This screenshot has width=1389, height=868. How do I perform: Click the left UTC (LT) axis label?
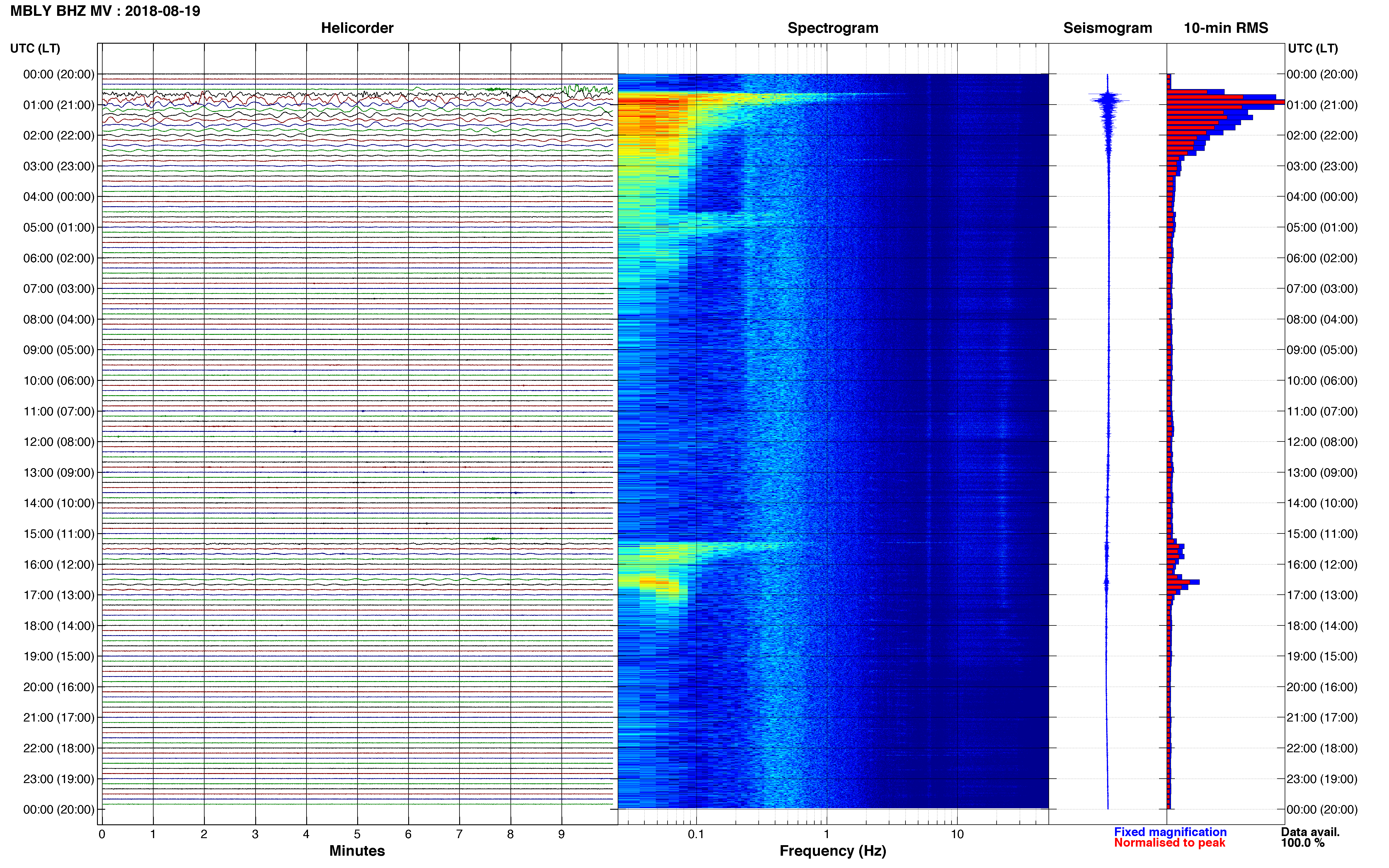[x=35, y=48]
